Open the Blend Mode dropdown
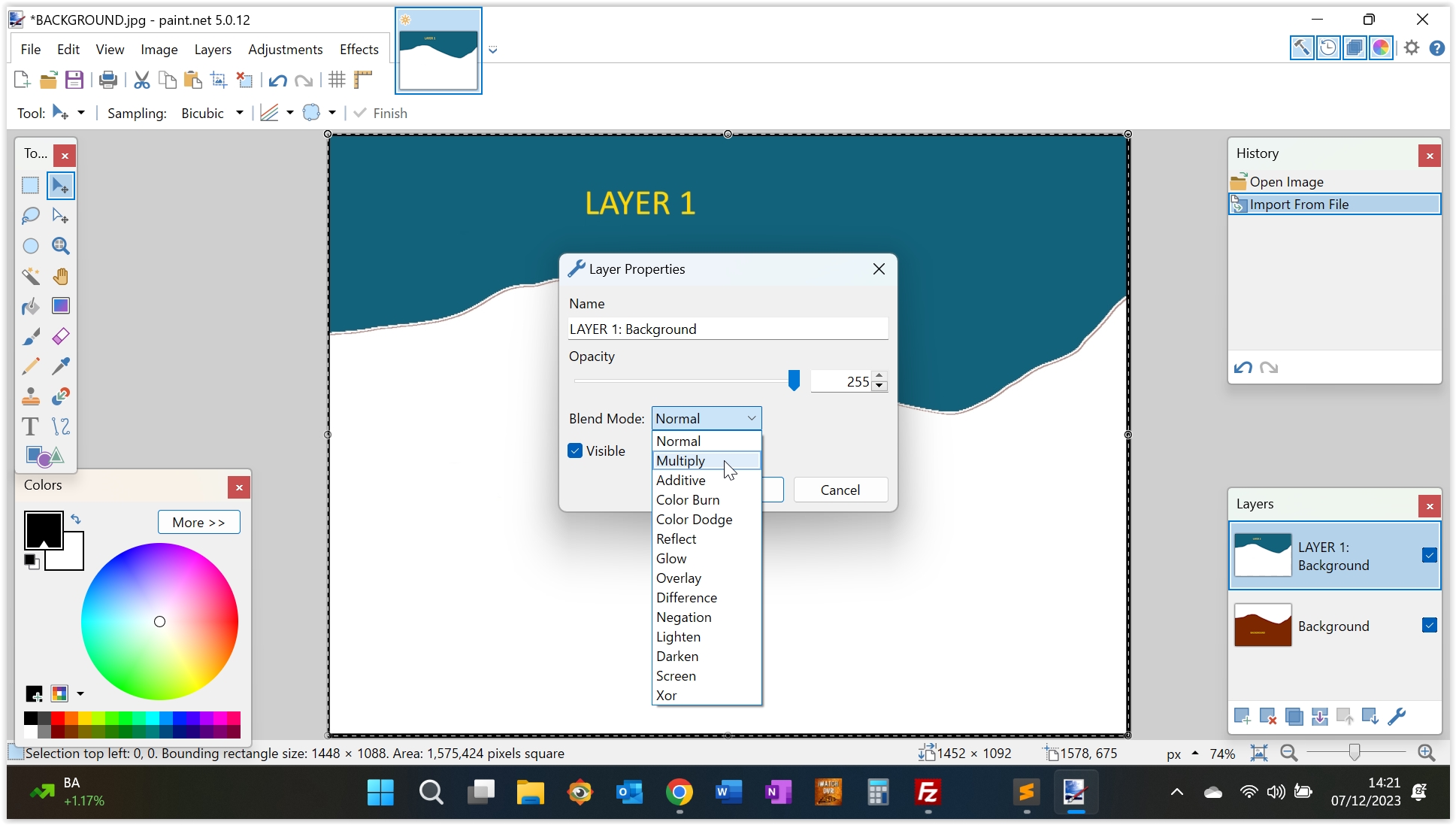This screenshot has height=825, width=1456. (705, 418)
